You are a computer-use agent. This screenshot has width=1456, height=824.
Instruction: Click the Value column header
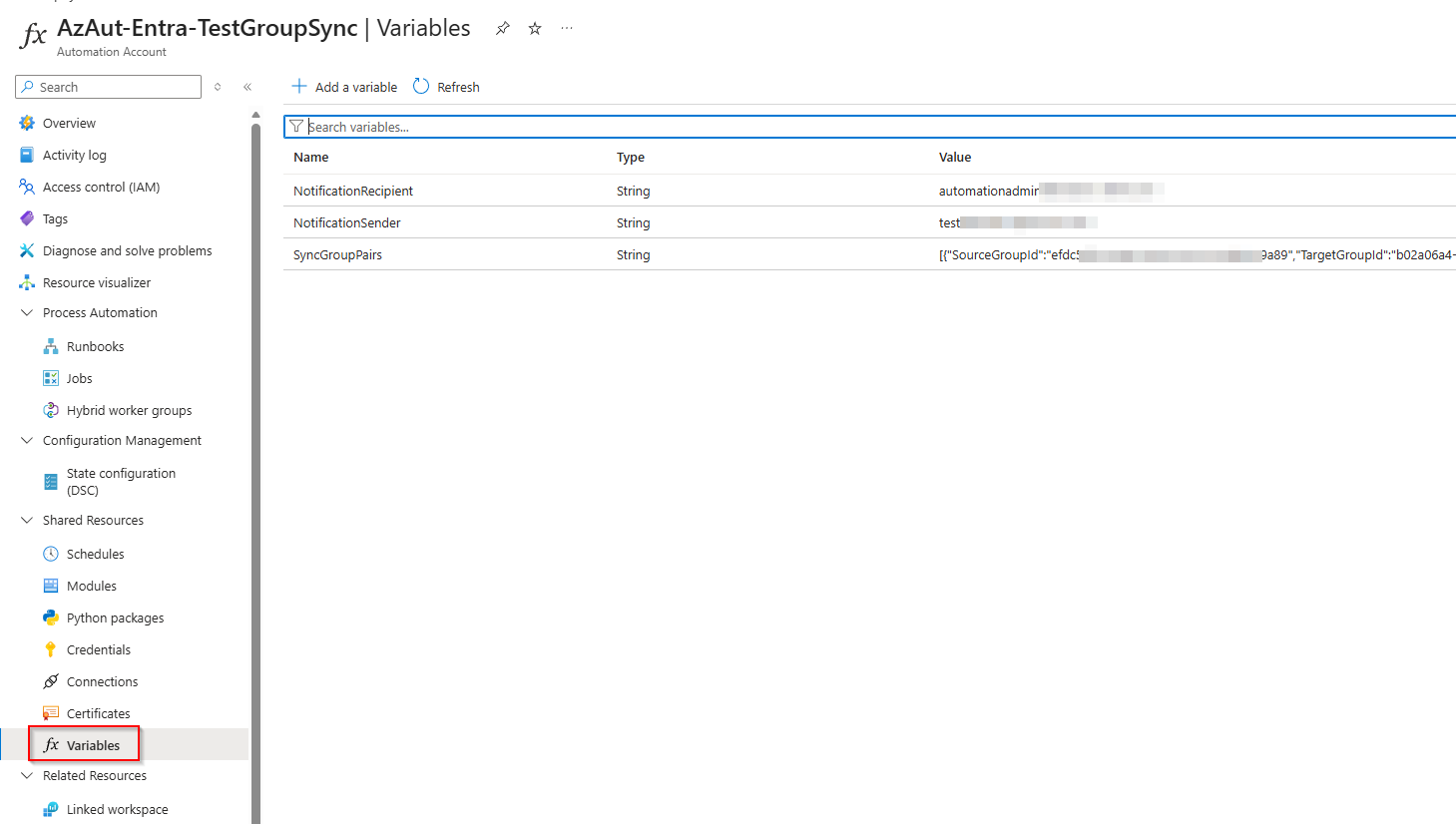(x=955, y=157)
